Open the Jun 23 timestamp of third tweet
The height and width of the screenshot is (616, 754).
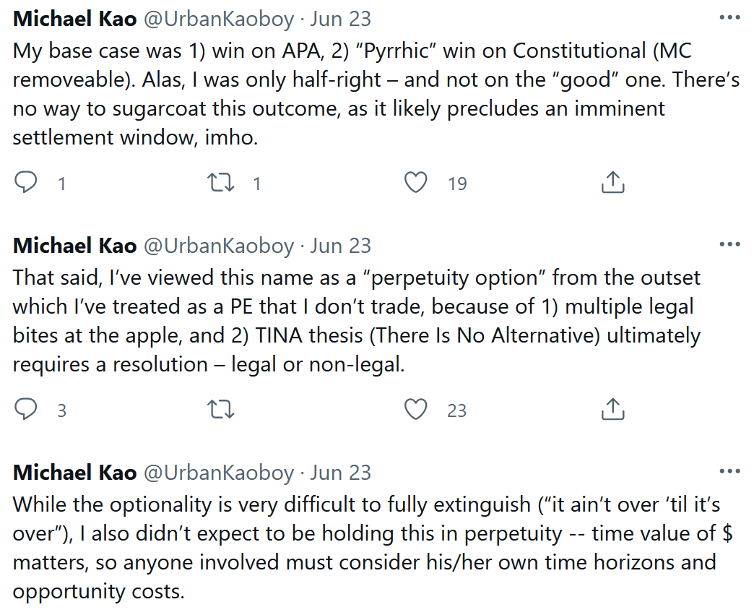click(x=340, y=473)
